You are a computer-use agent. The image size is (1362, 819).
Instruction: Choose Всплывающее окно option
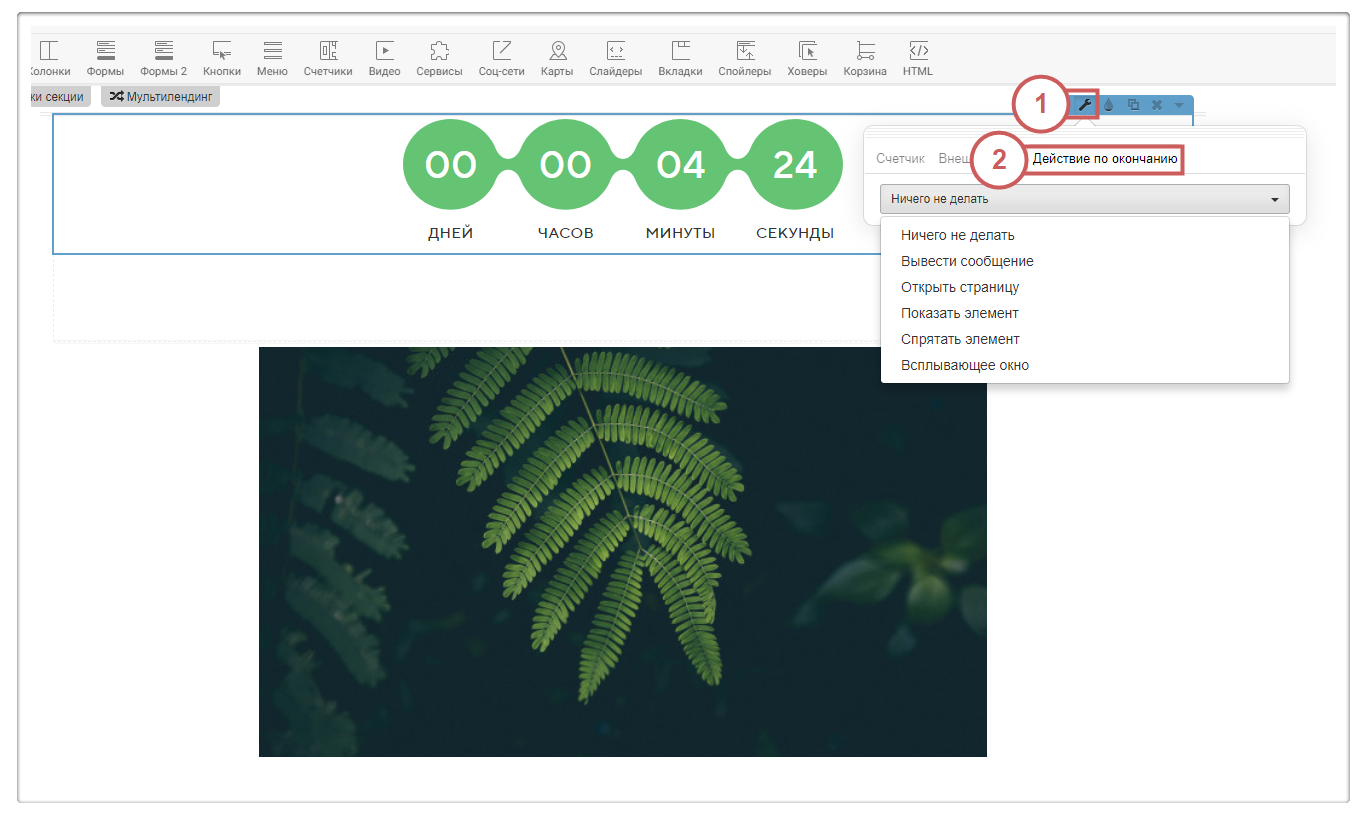click(x=964, y=365)
